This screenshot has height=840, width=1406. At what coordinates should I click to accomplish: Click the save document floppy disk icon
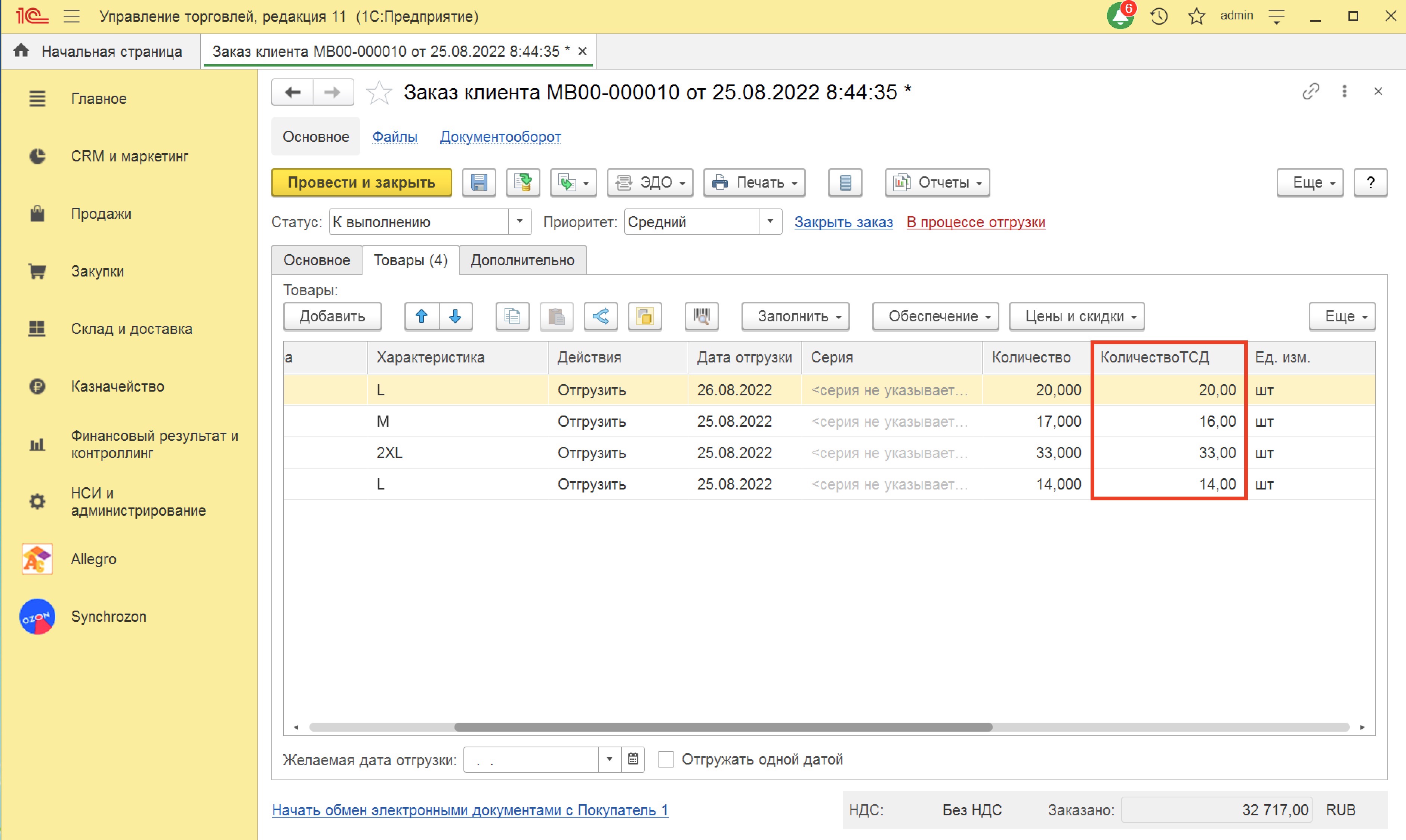coord(478,183)
